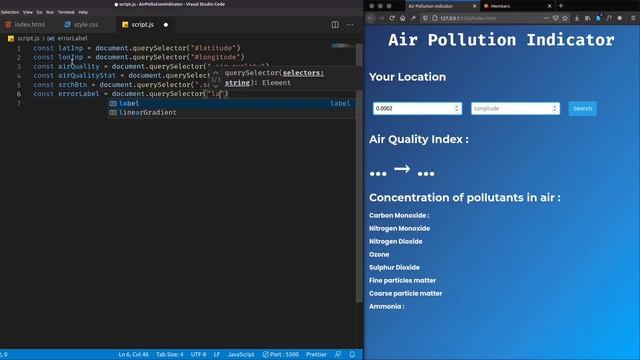
Task: Open the browser hamburger menu
Action: click(x=633, y=18)
